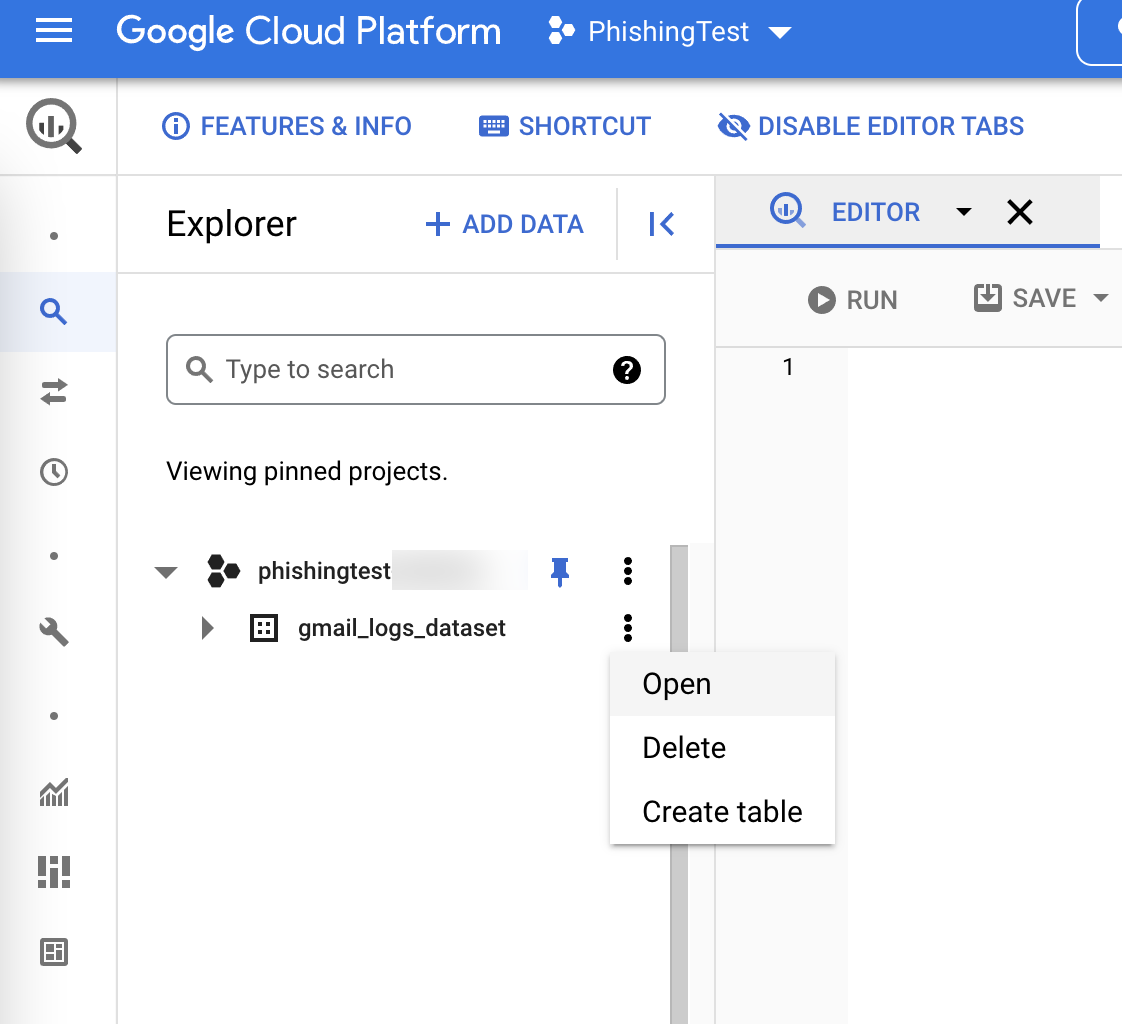Disable editor tabs
1122x1024 pixels.
tap(871, 126)
